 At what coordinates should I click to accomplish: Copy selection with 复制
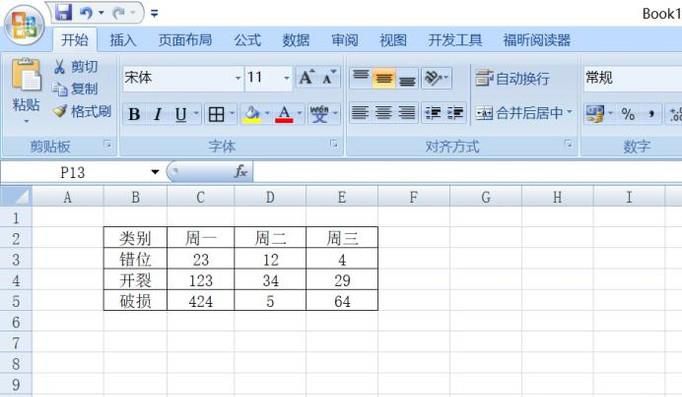[76, 89]
